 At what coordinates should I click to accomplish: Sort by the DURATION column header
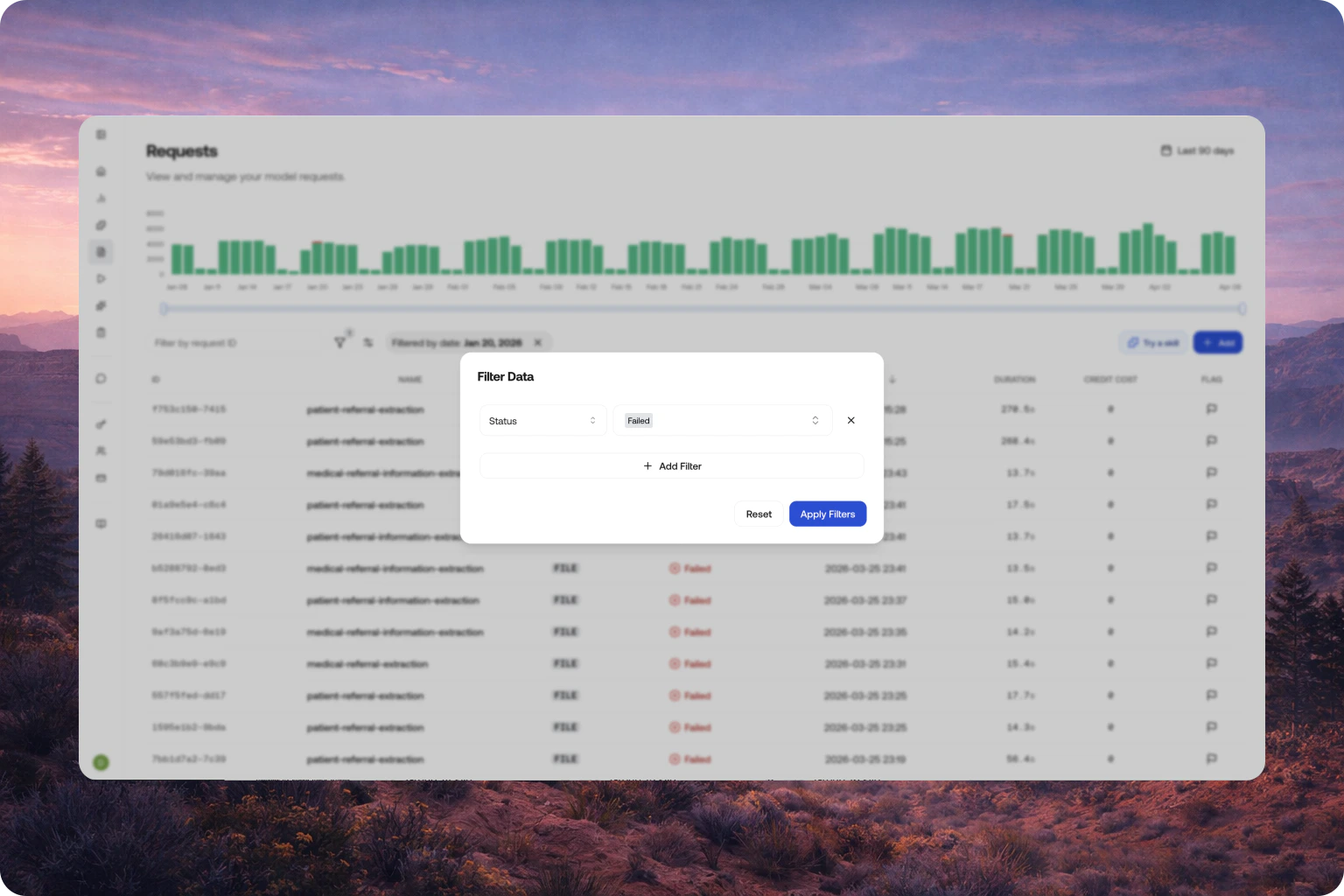coord(1014,380)
